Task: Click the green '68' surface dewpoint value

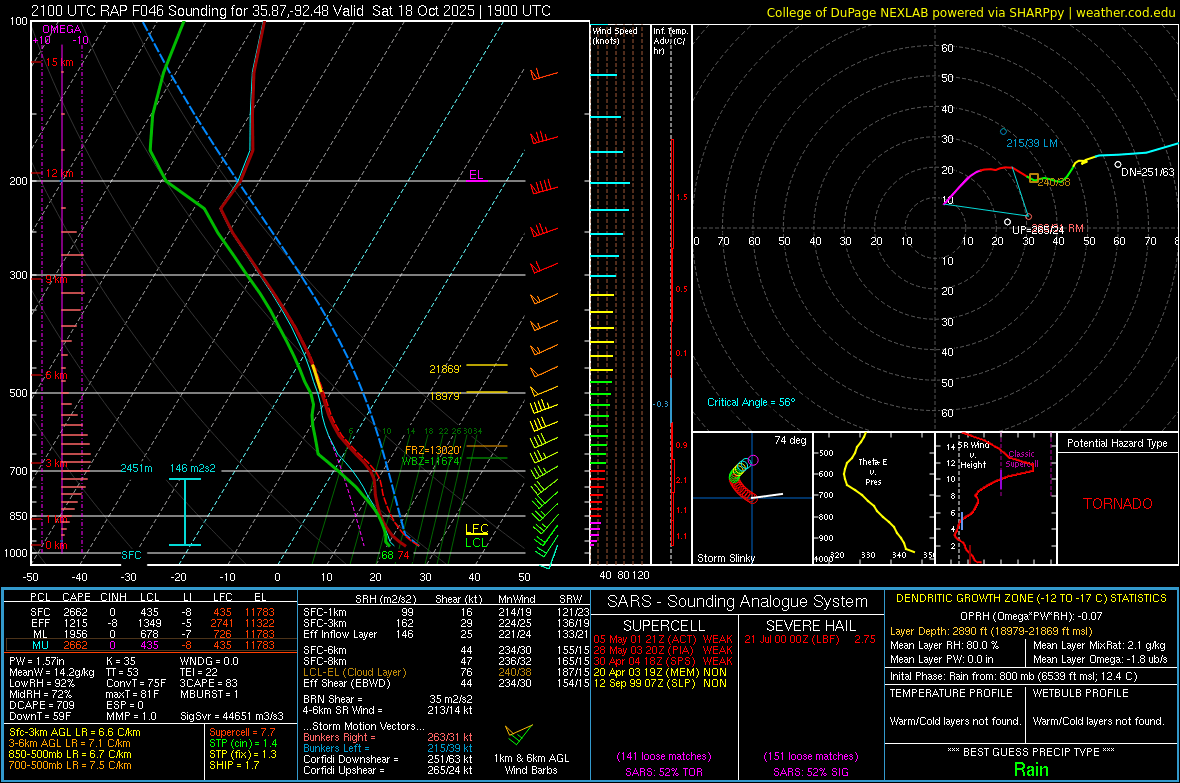Action: (x=387, y=555)
